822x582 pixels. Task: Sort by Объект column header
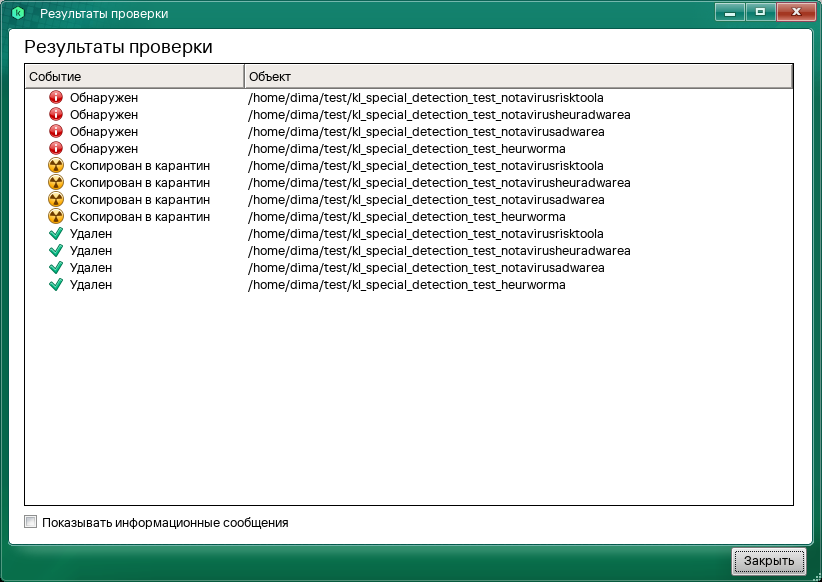518,77
